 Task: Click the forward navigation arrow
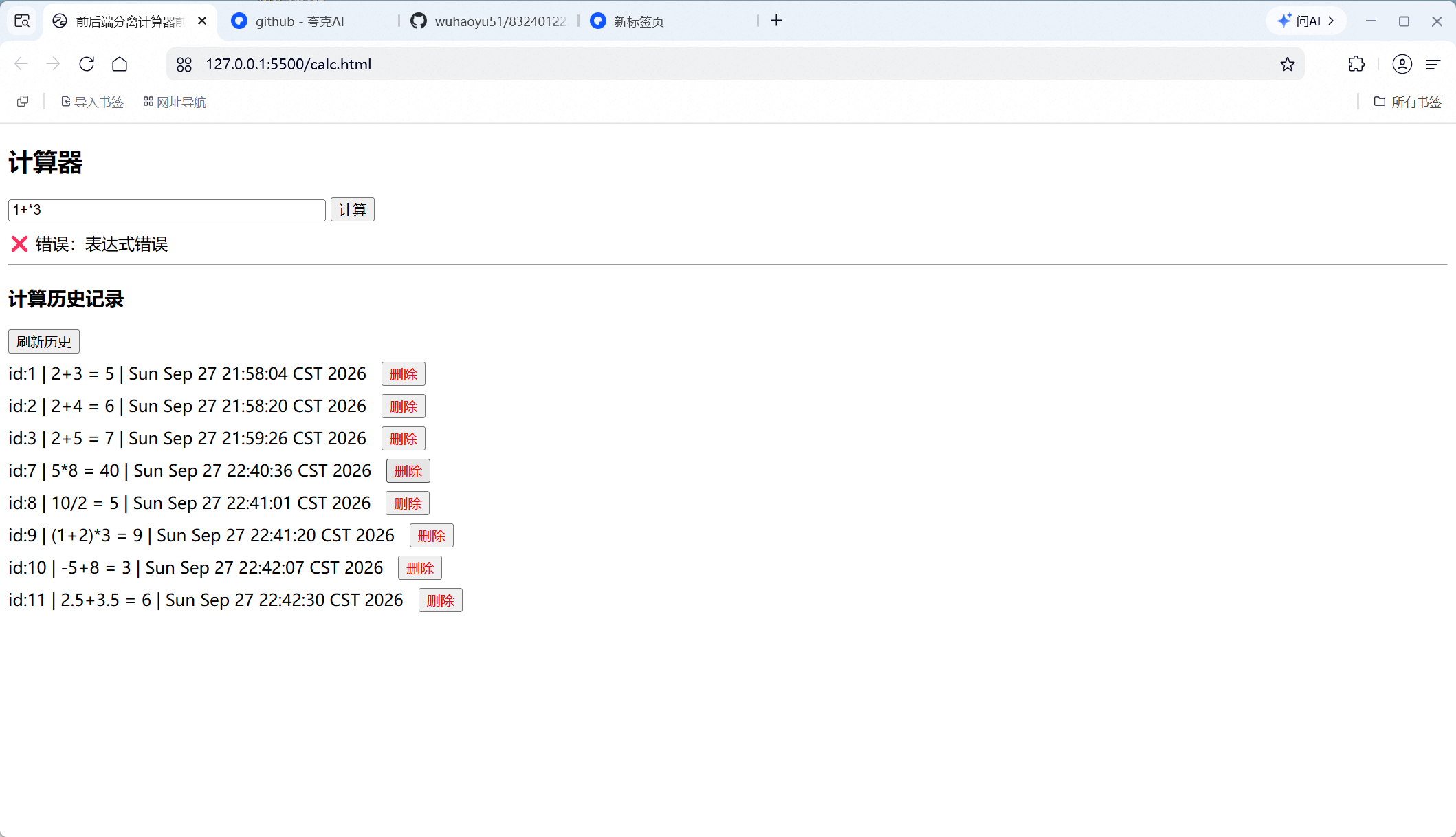click(x=53, y=64)
